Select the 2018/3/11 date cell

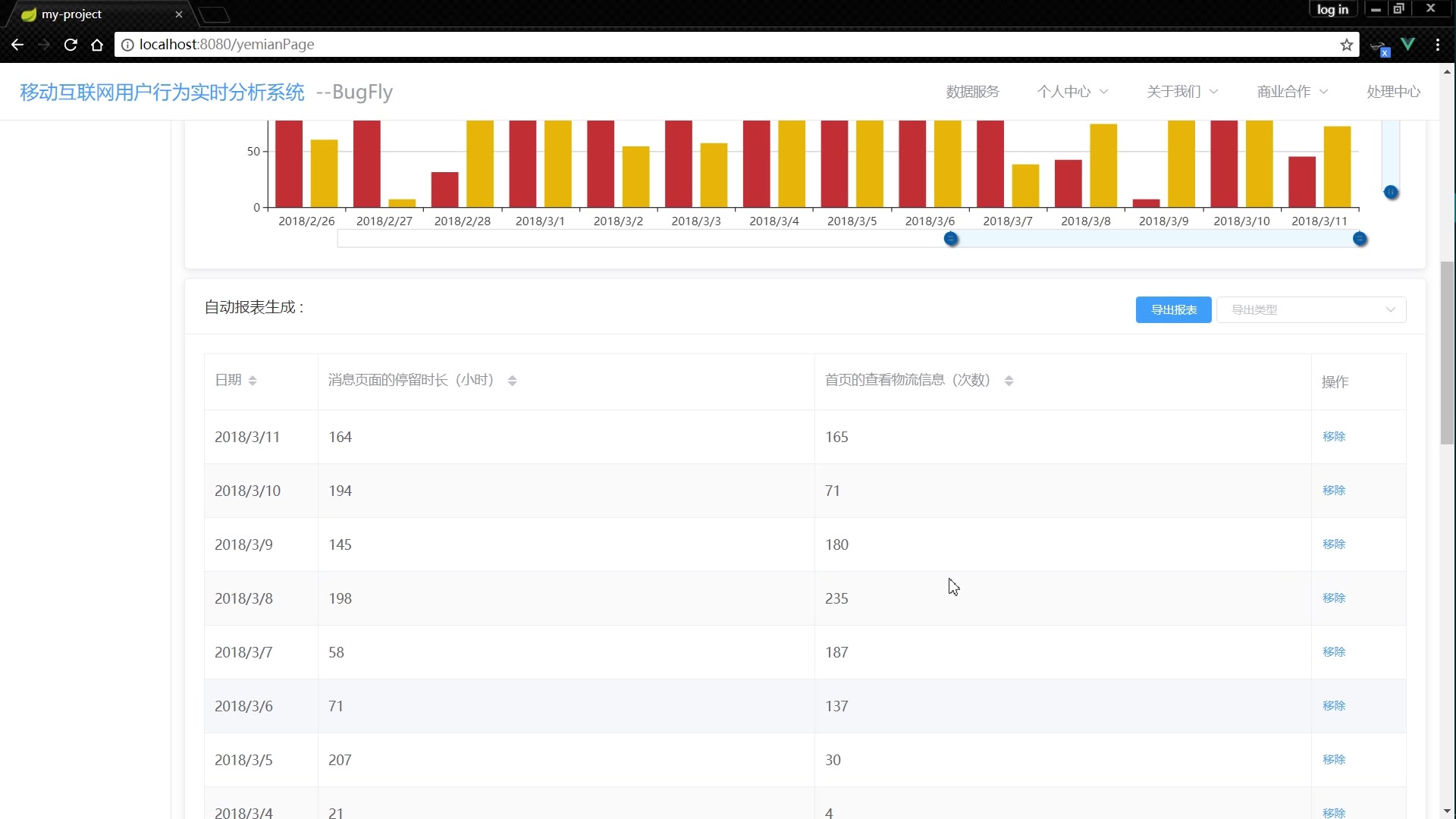click(x=261, y=437)
